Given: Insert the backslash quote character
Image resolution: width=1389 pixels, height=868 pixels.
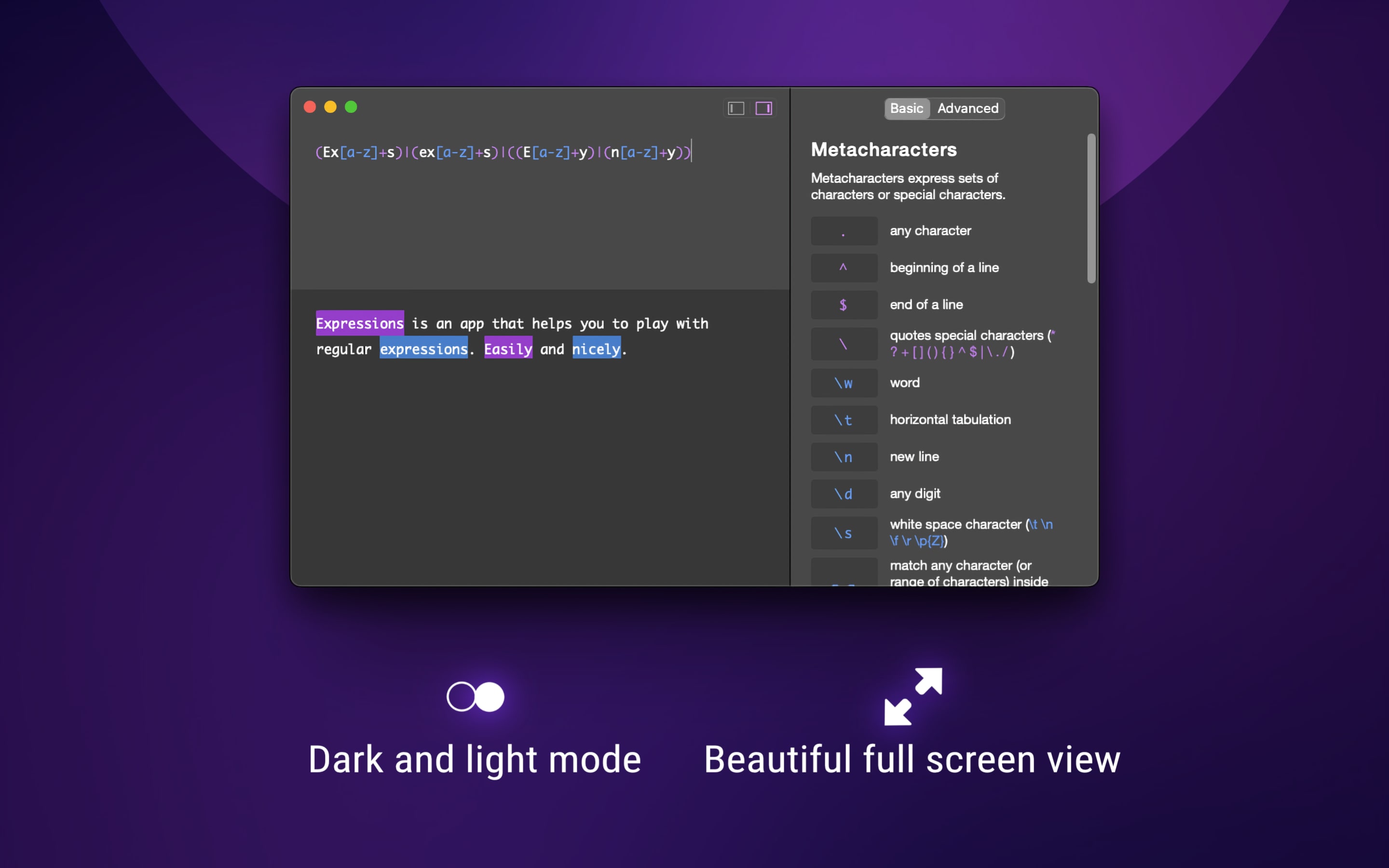Looking at the screenshot, I should pos(844,344).
